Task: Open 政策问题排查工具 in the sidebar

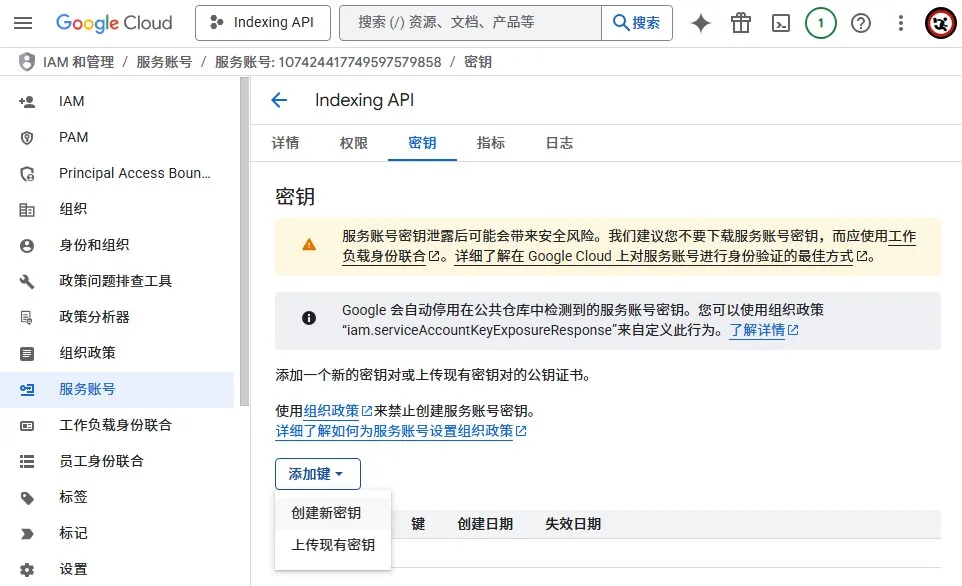Action: click(x=117, y=281)
